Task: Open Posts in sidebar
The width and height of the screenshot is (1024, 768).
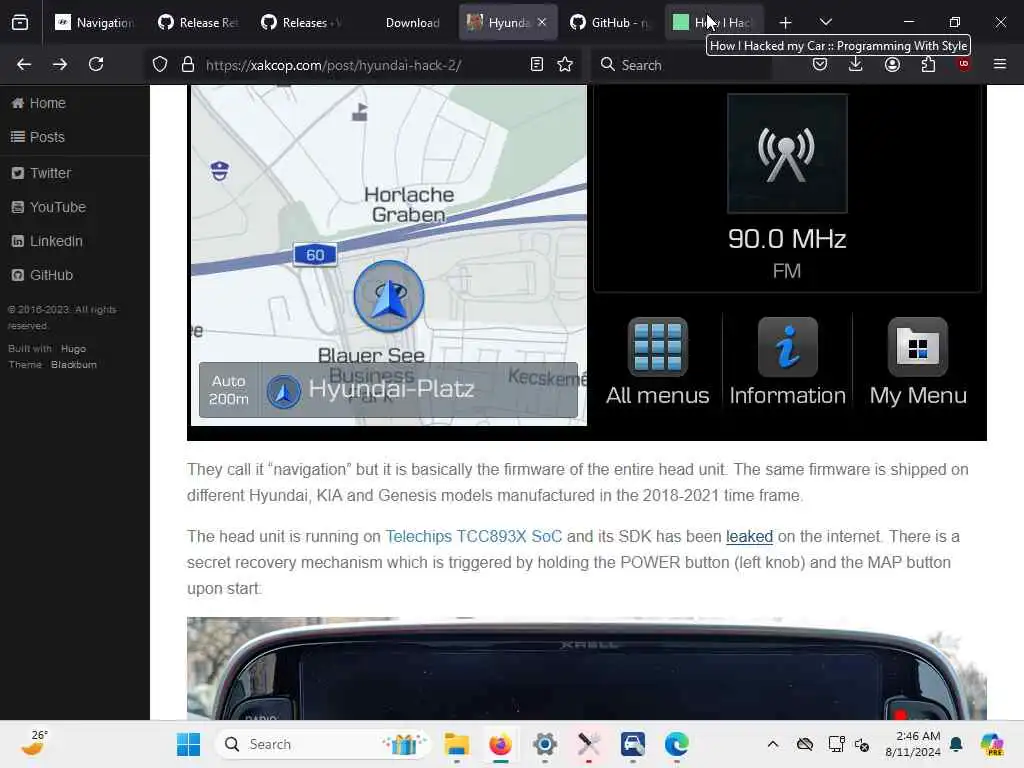Action: 39,137
